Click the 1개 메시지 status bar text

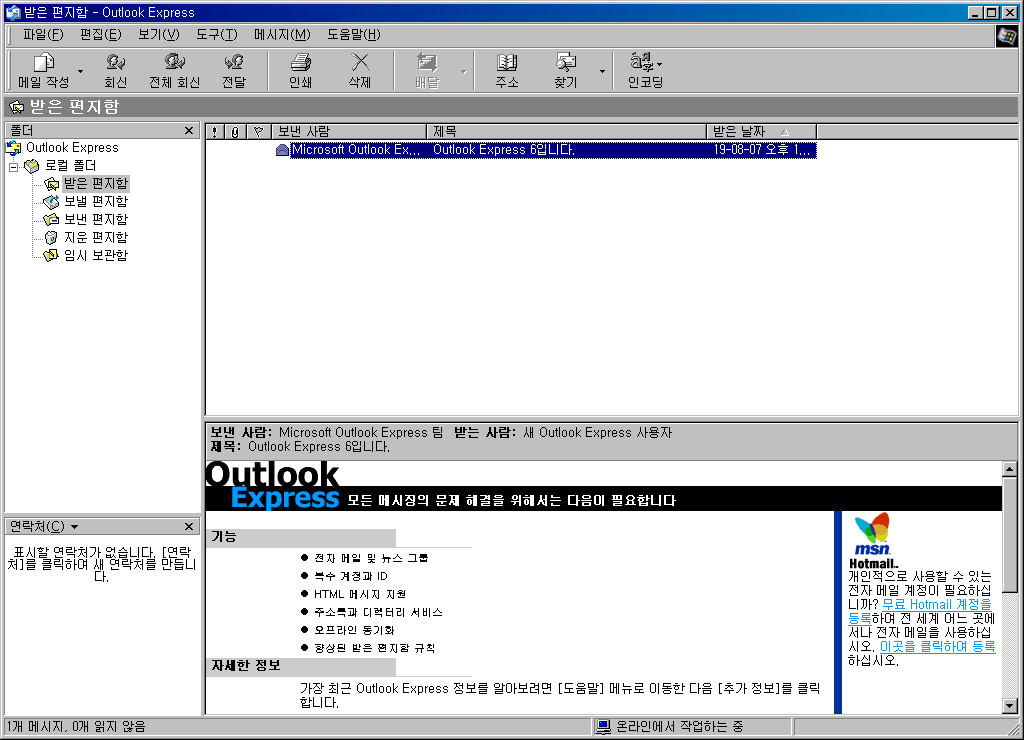click(76, 726)
